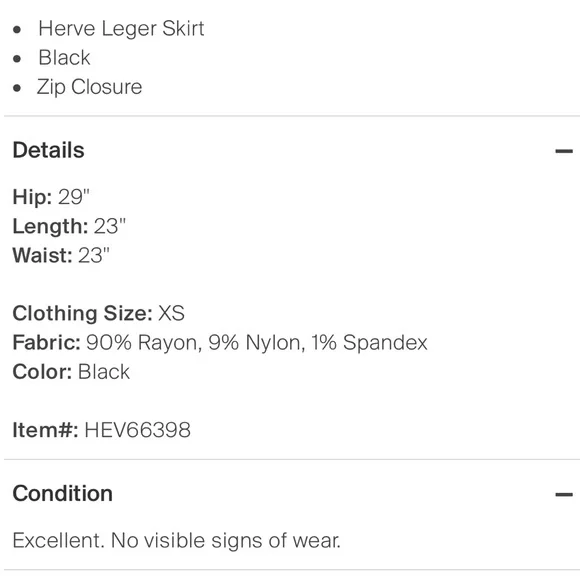
Task: Click the Item# label
Action: 45,430
